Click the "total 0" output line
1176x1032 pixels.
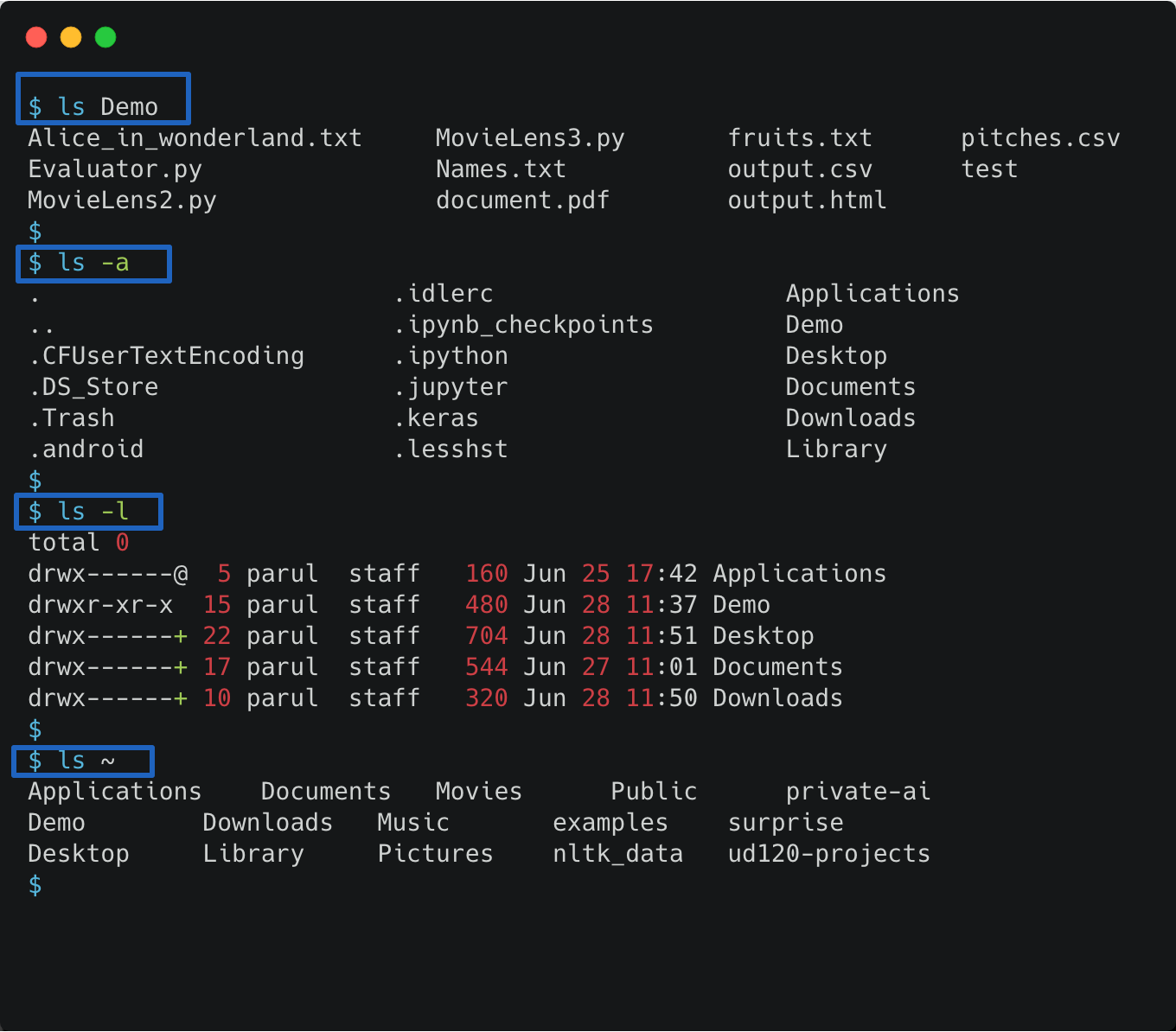click(x=79, y=543)
